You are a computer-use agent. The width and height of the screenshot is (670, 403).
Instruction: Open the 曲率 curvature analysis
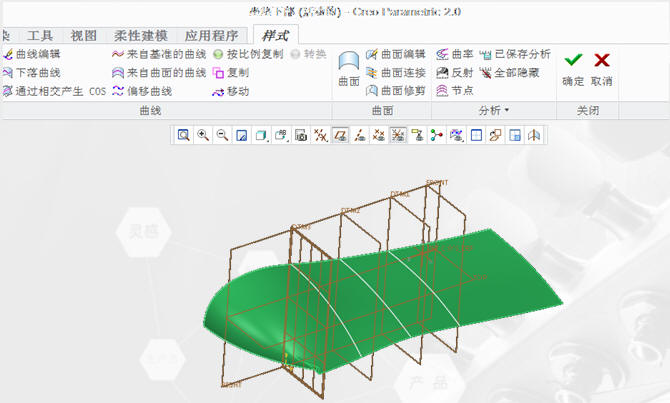point(455,54)
